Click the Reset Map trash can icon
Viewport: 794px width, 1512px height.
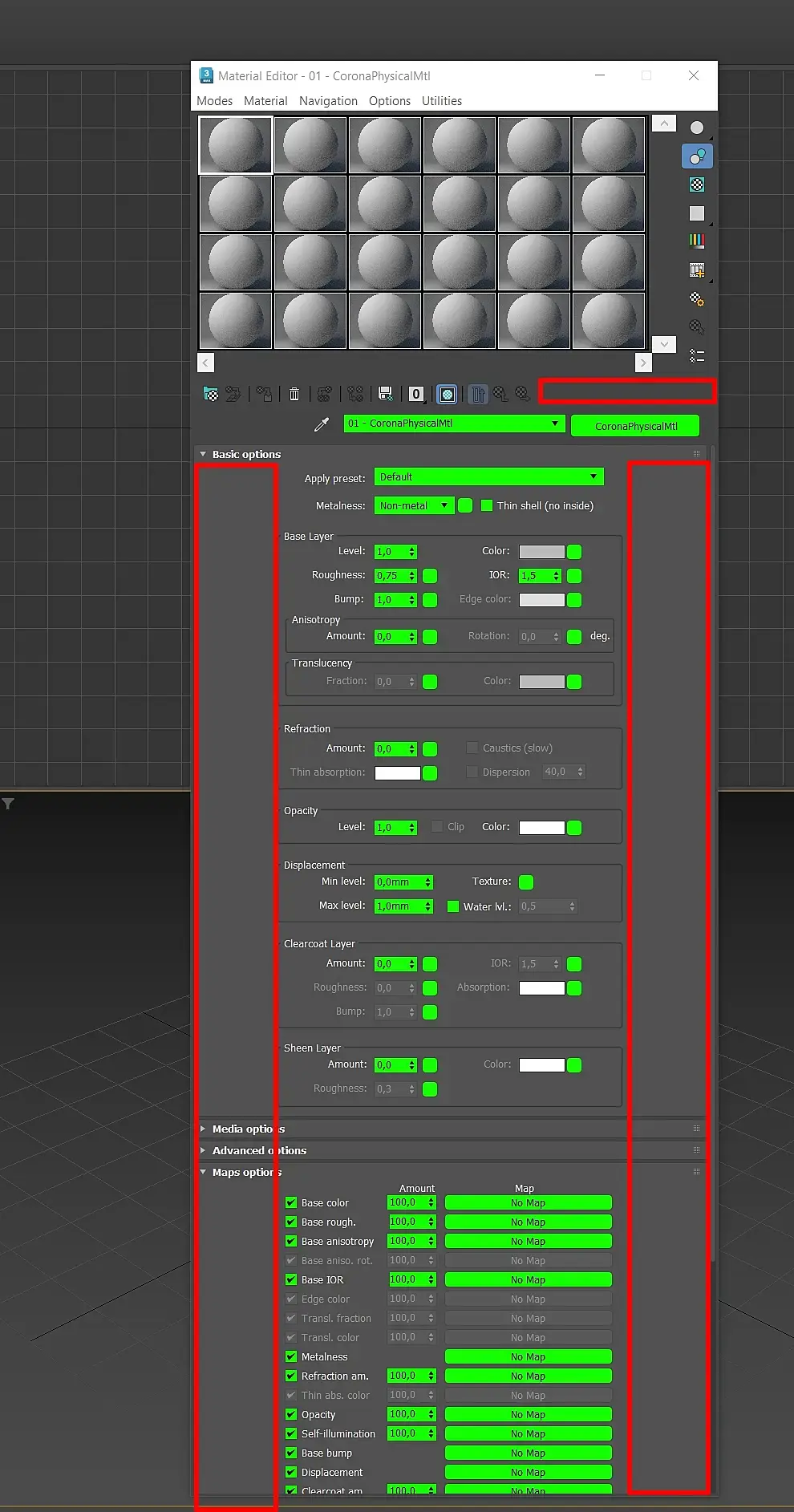[294, 394]
